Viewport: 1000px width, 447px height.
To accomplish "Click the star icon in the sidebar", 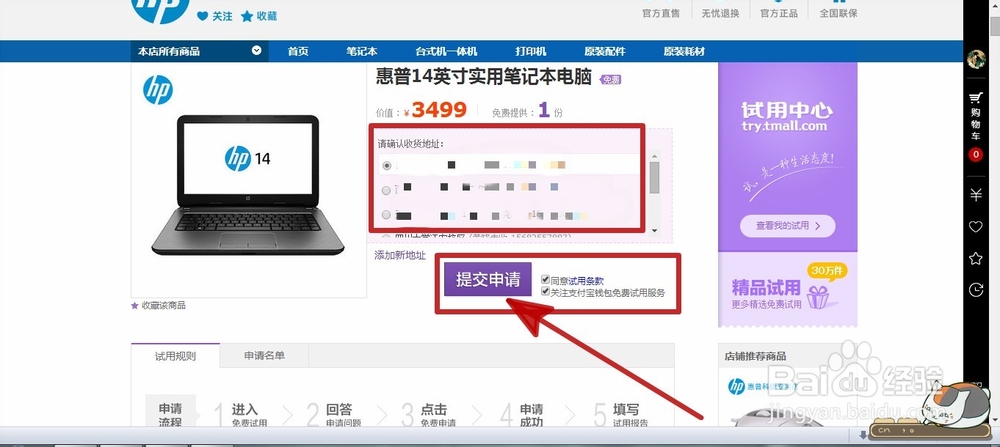I will 976,258.
